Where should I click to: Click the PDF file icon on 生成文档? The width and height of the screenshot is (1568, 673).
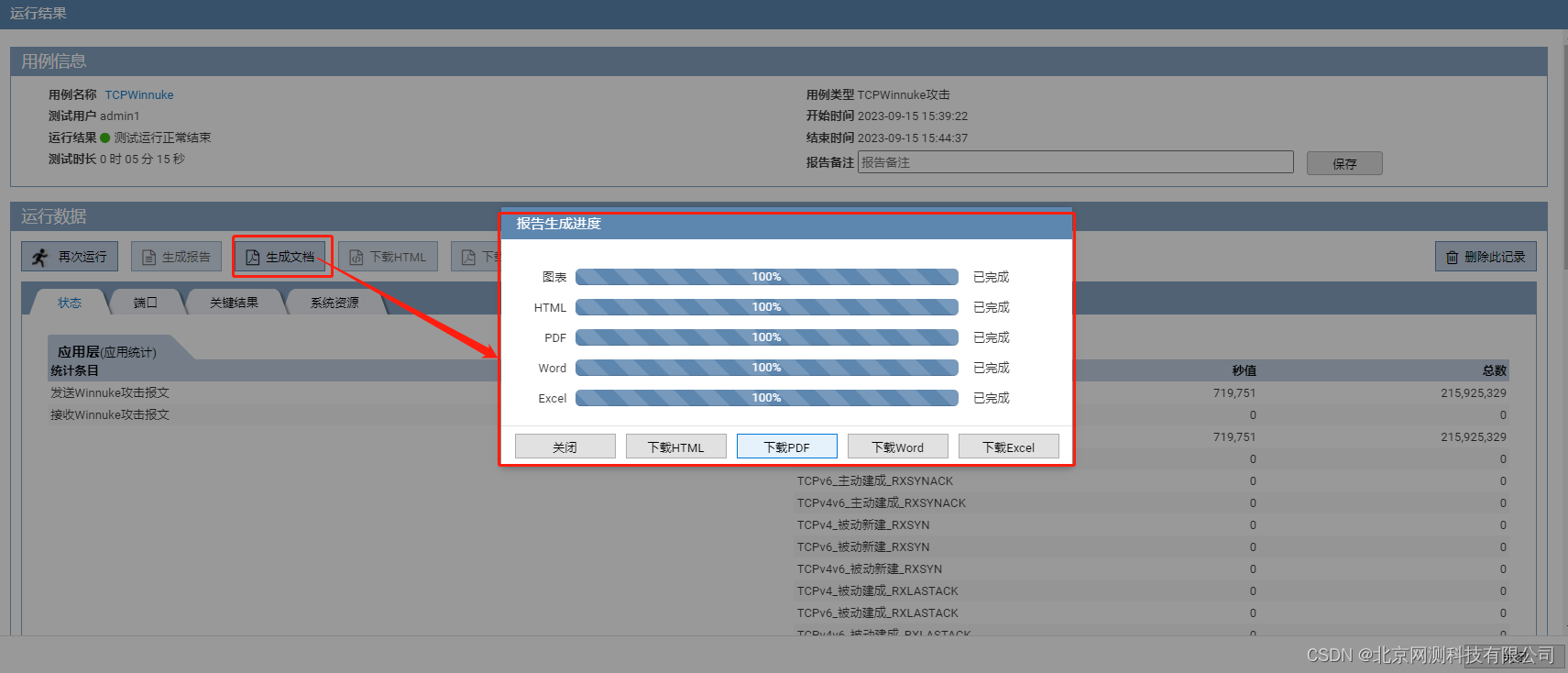pos(253,258)
